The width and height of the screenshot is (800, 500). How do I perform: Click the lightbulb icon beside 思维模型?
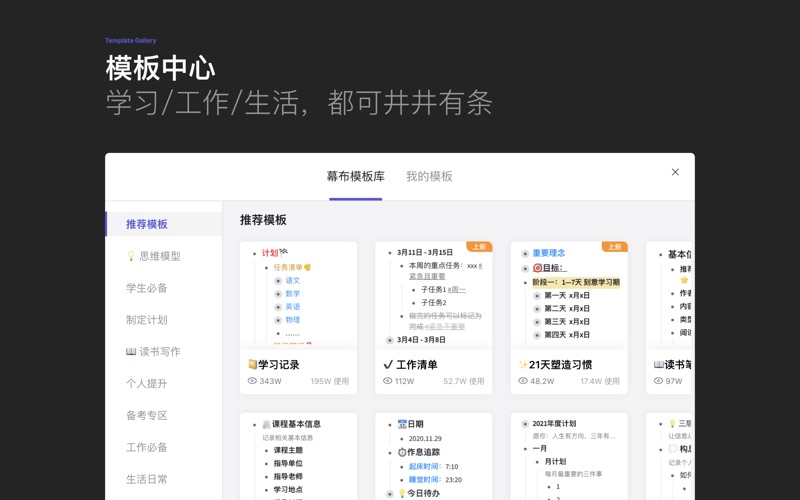[131, 256]
